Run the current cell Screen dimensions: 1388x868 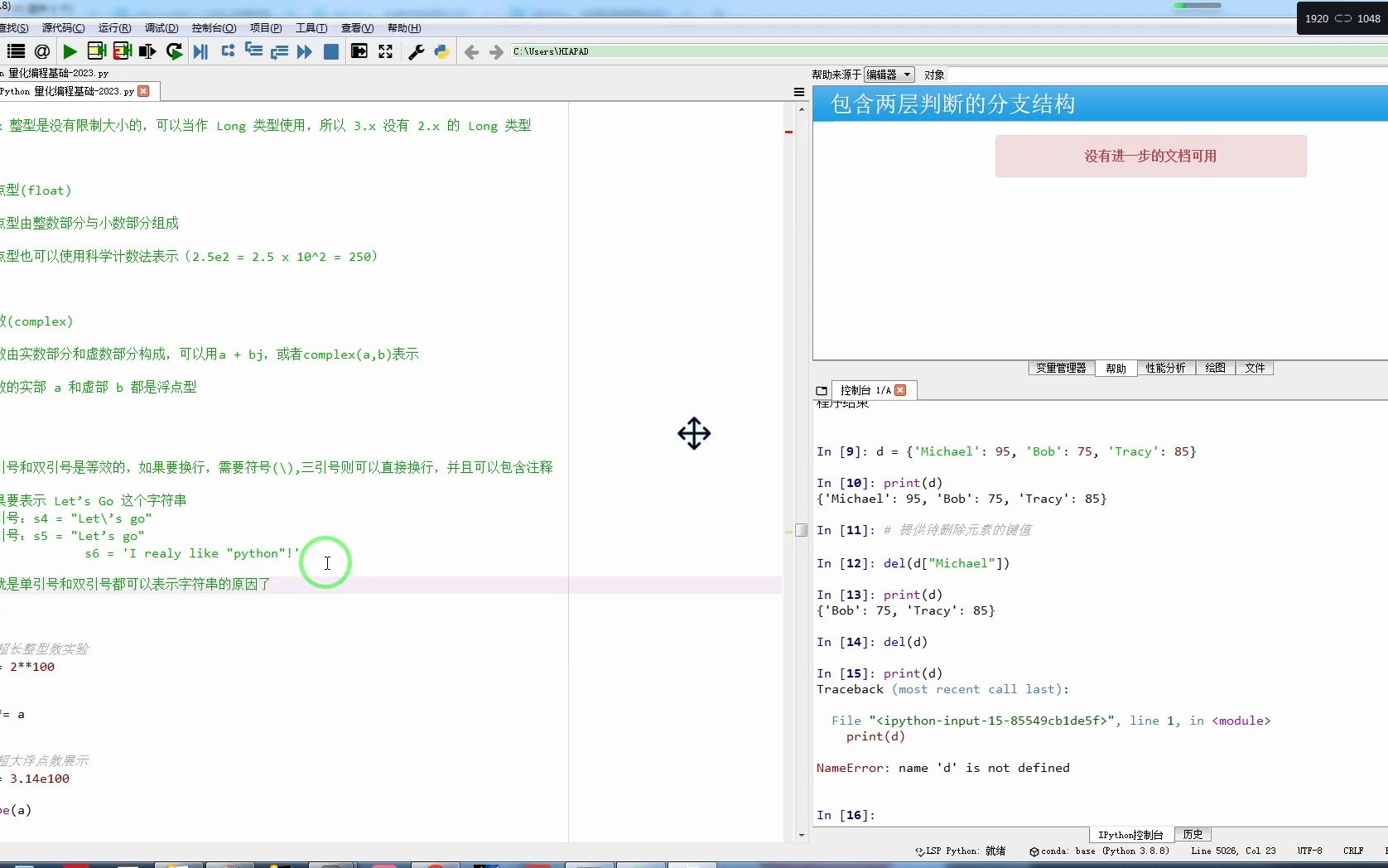tap(96, 51)
